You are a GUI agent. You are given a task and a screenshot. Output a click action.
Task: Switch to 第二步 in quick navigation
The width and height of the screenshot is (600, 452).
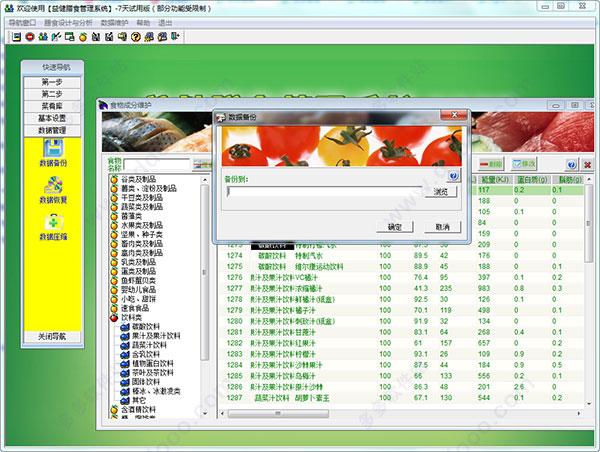tap(52, 94)
